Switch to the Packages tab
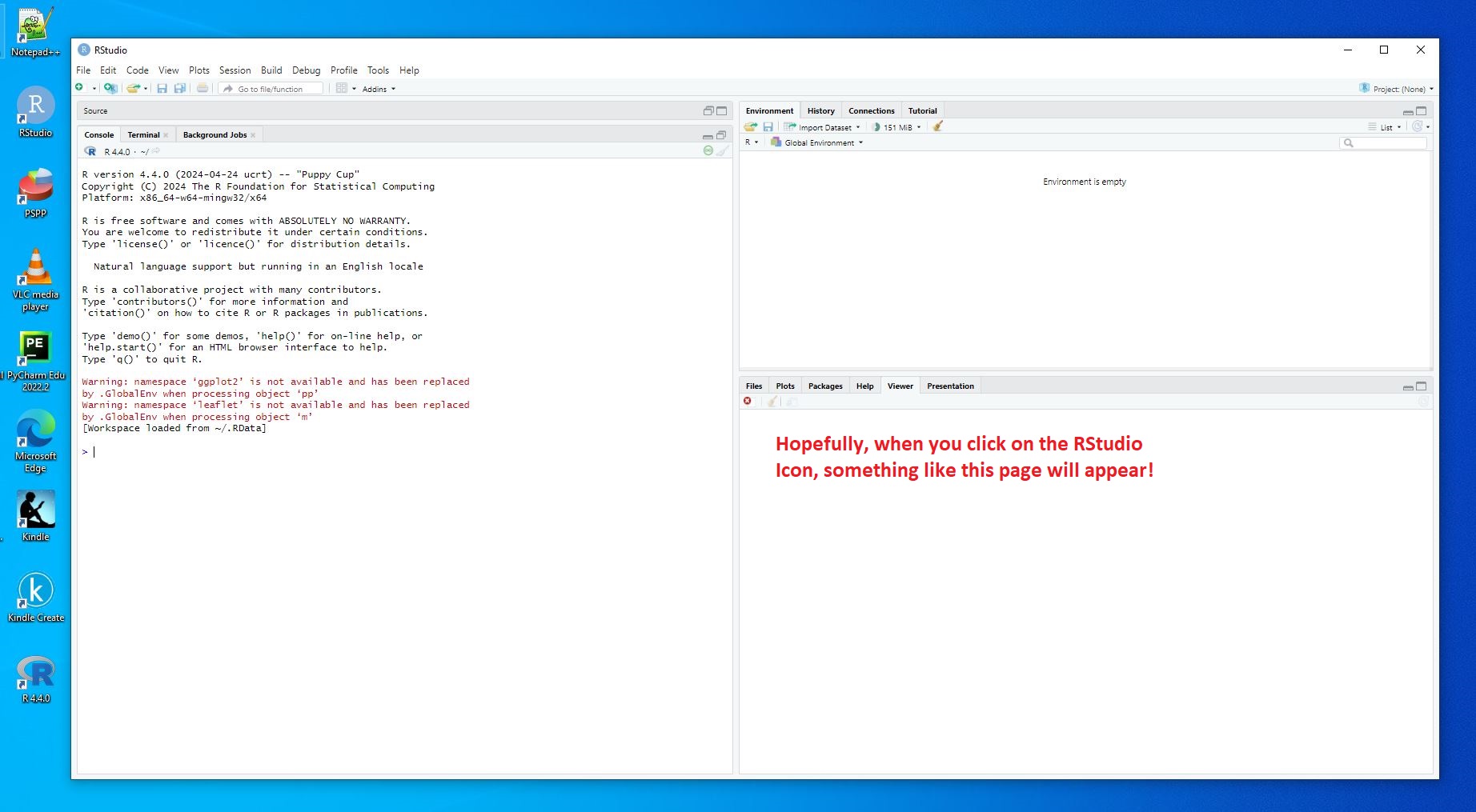1476x812 pixels. pyautogui.click(x=824, y=386)
